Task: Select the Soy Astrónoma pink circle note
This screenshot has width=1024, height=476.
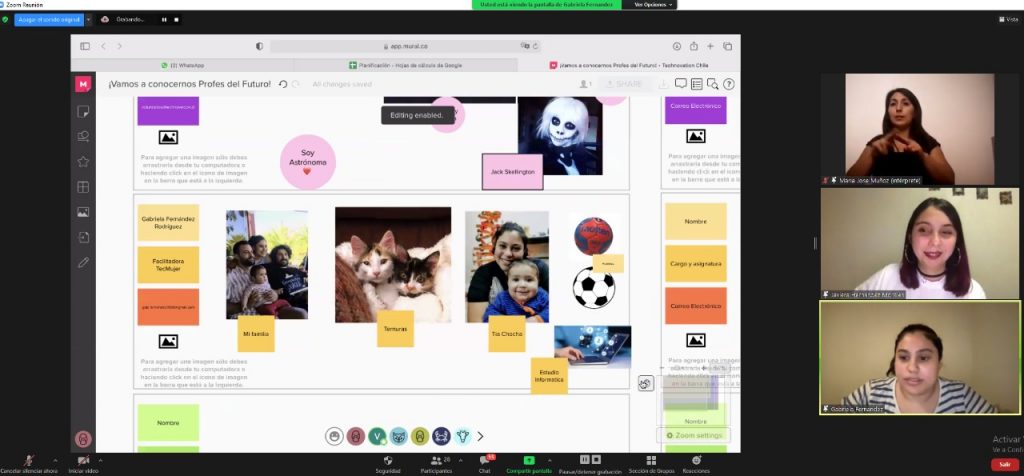Action: coord(308,162)
